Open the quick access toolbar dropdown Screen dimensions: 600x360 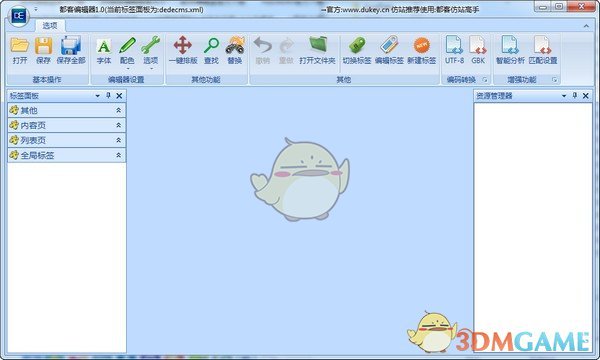[x=36, y=9]
